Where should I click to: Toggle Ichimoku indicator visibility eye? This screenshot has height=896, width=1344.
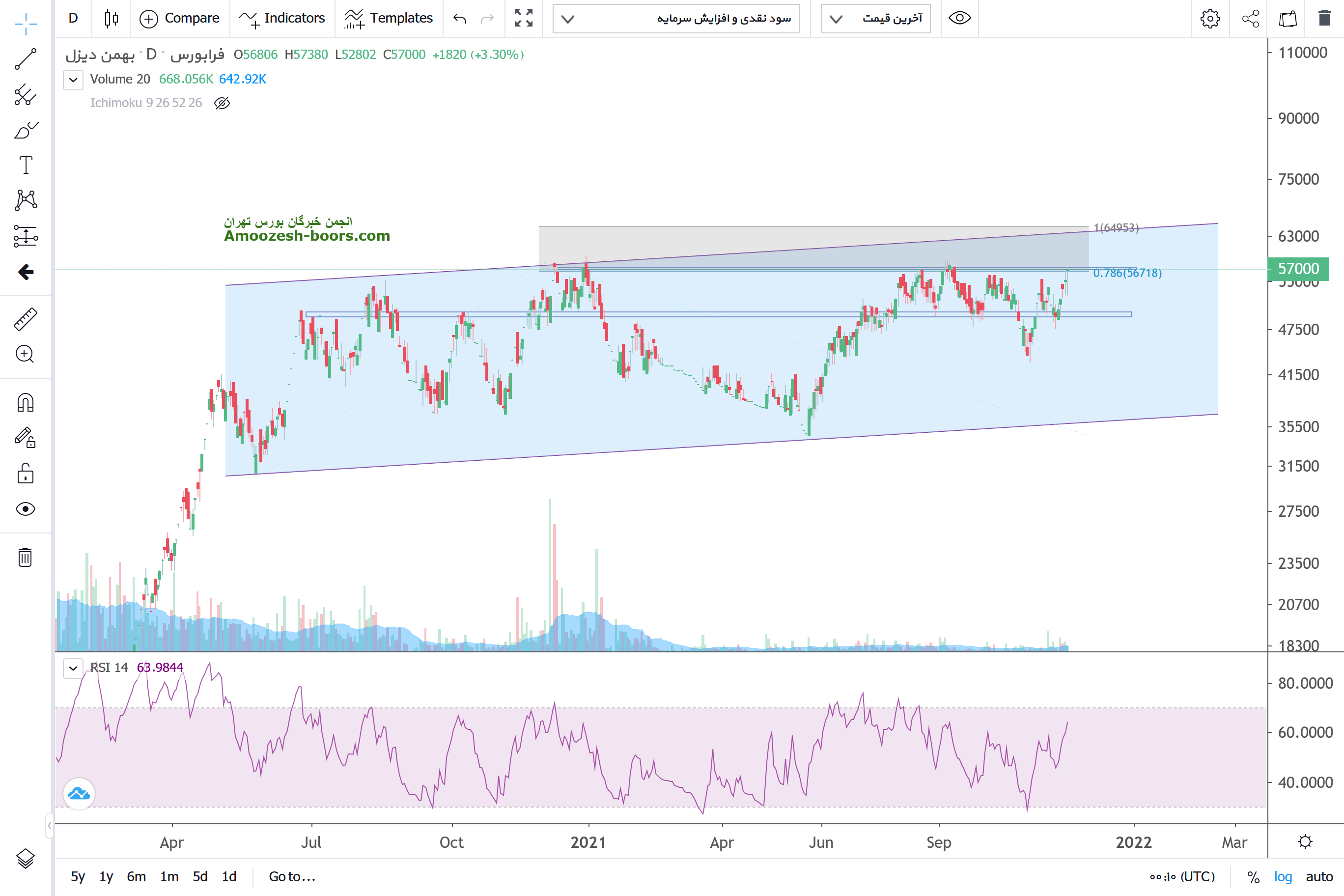pyautogui.click(x=222, y=103)
